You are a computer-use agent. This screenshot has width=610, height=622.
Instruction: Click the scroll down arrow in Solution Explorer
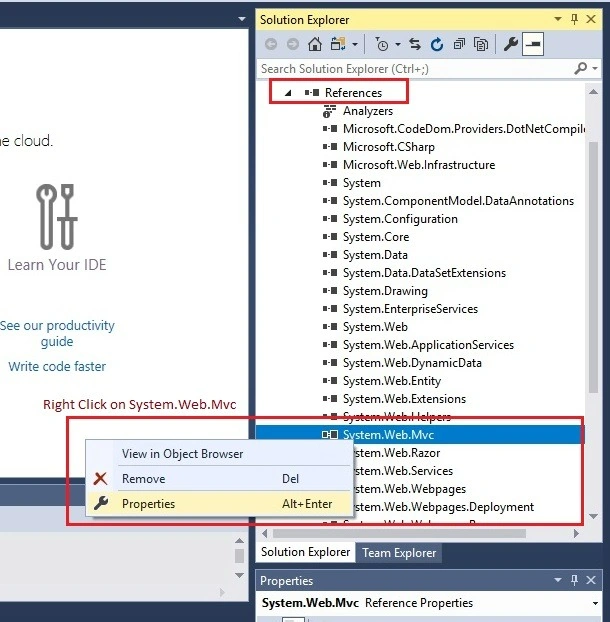(593, 516)
